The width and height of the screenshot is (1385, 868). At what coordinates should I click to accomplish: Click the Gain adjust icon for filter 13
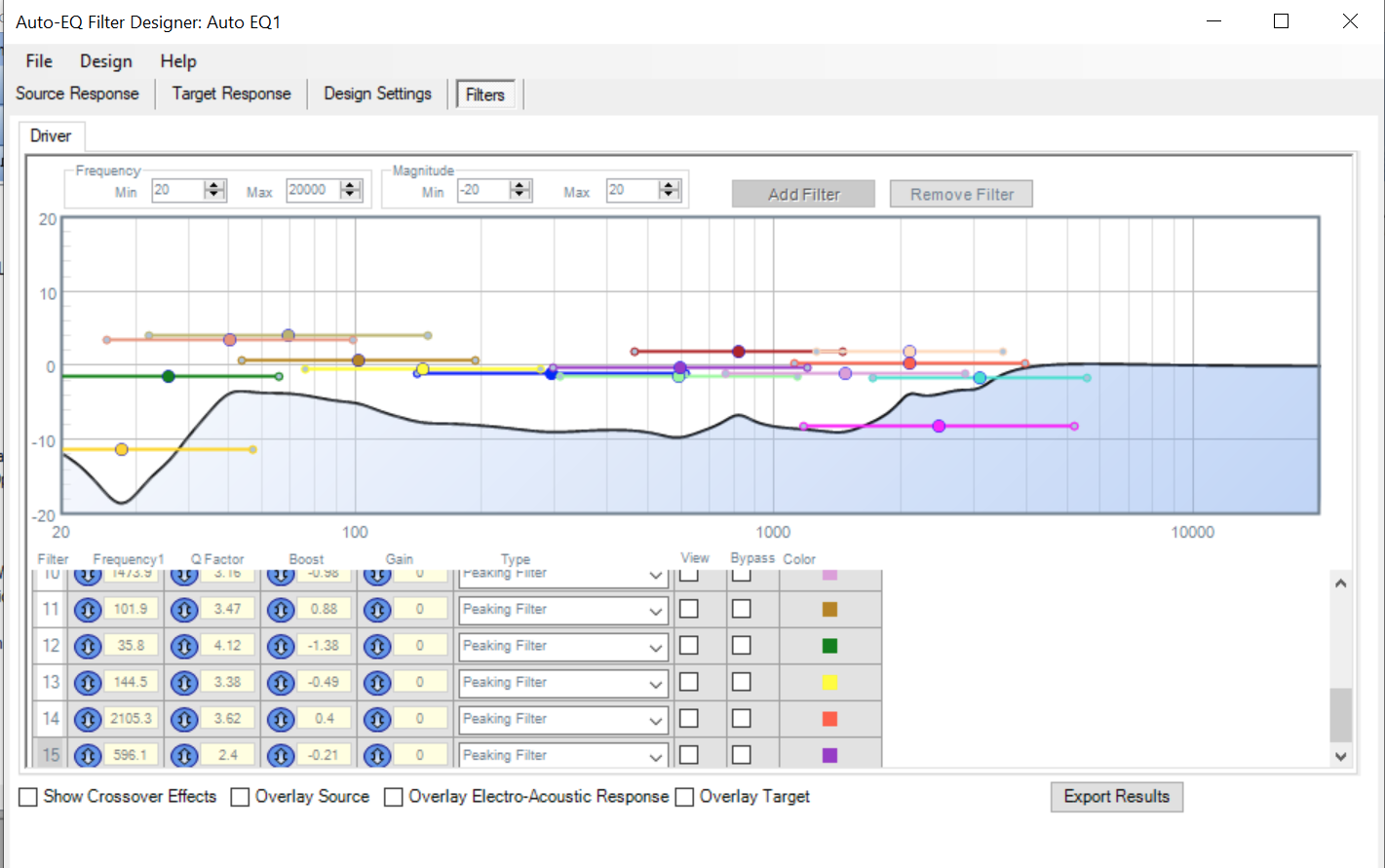coord(377,683)
